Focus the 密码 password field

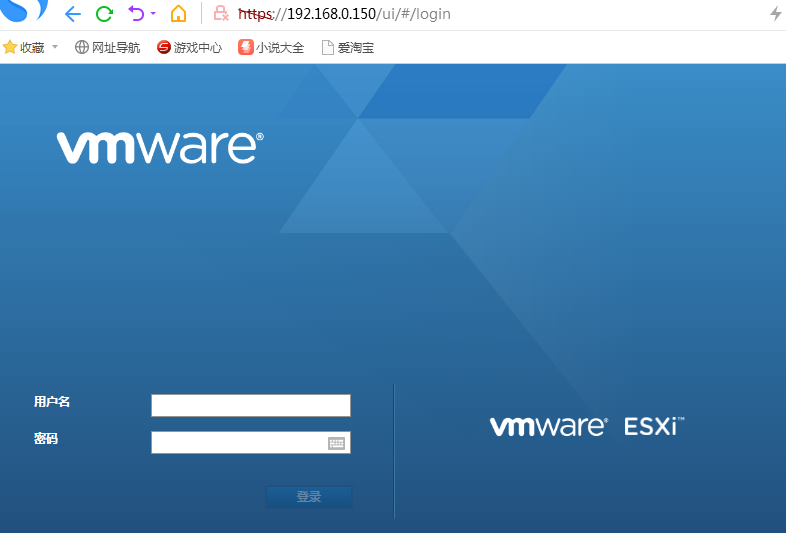(251, 442)
